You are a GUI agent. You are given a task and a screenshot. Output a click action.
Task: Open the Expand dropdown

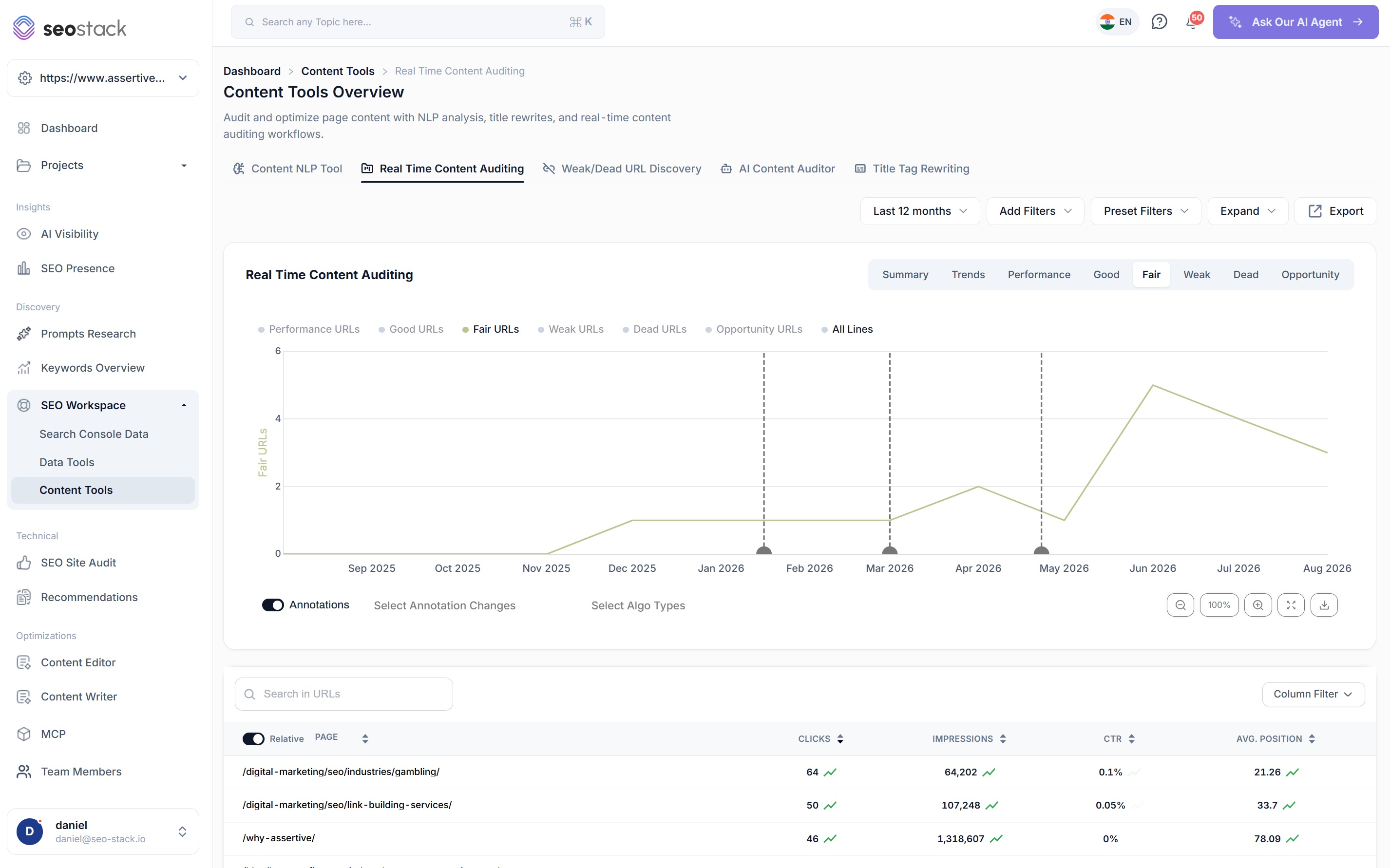(1248, 211)
